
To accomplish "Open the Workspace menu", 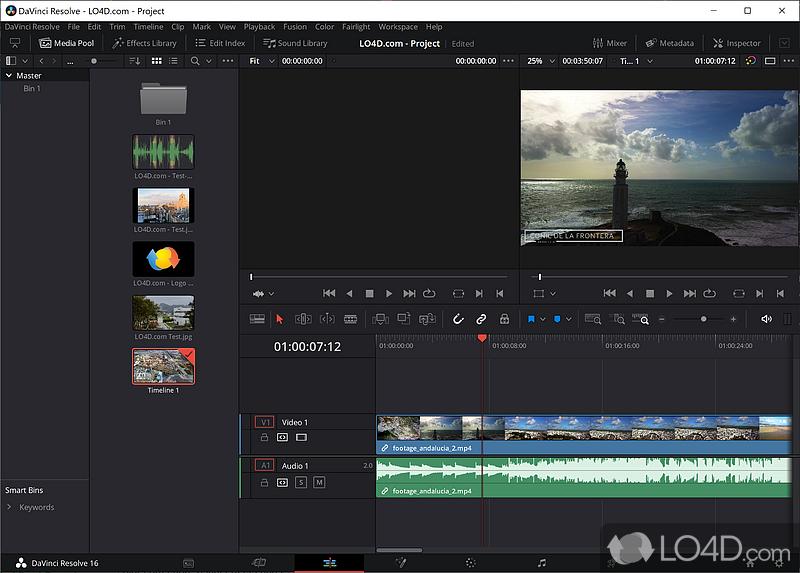I will click(398, 27).
